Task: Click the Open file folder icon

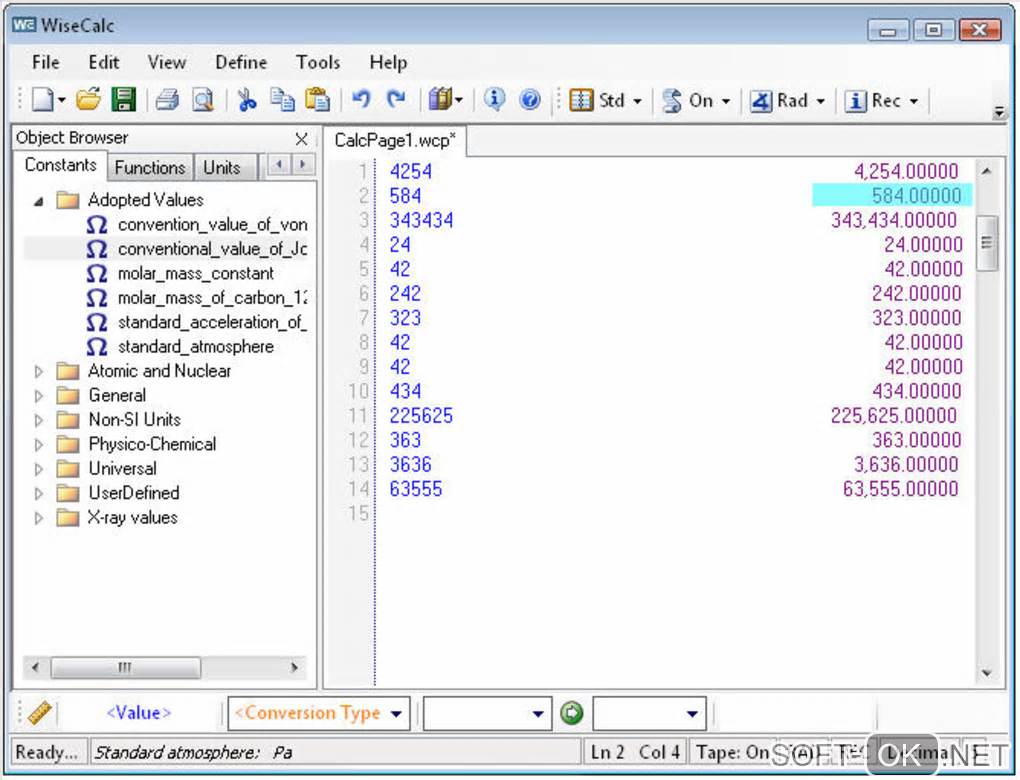Action: 89,100
